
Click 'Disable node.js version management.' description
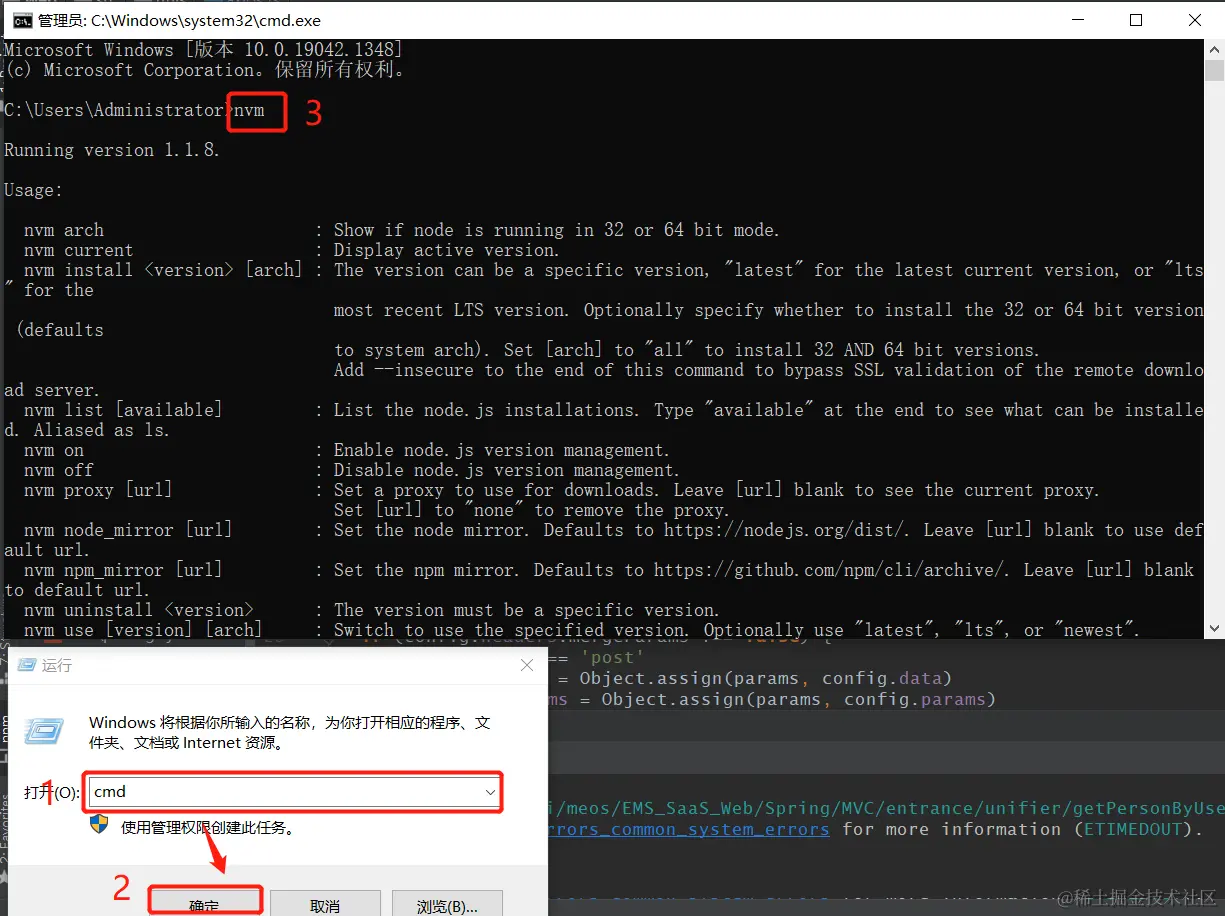click(x=507, y=470)
